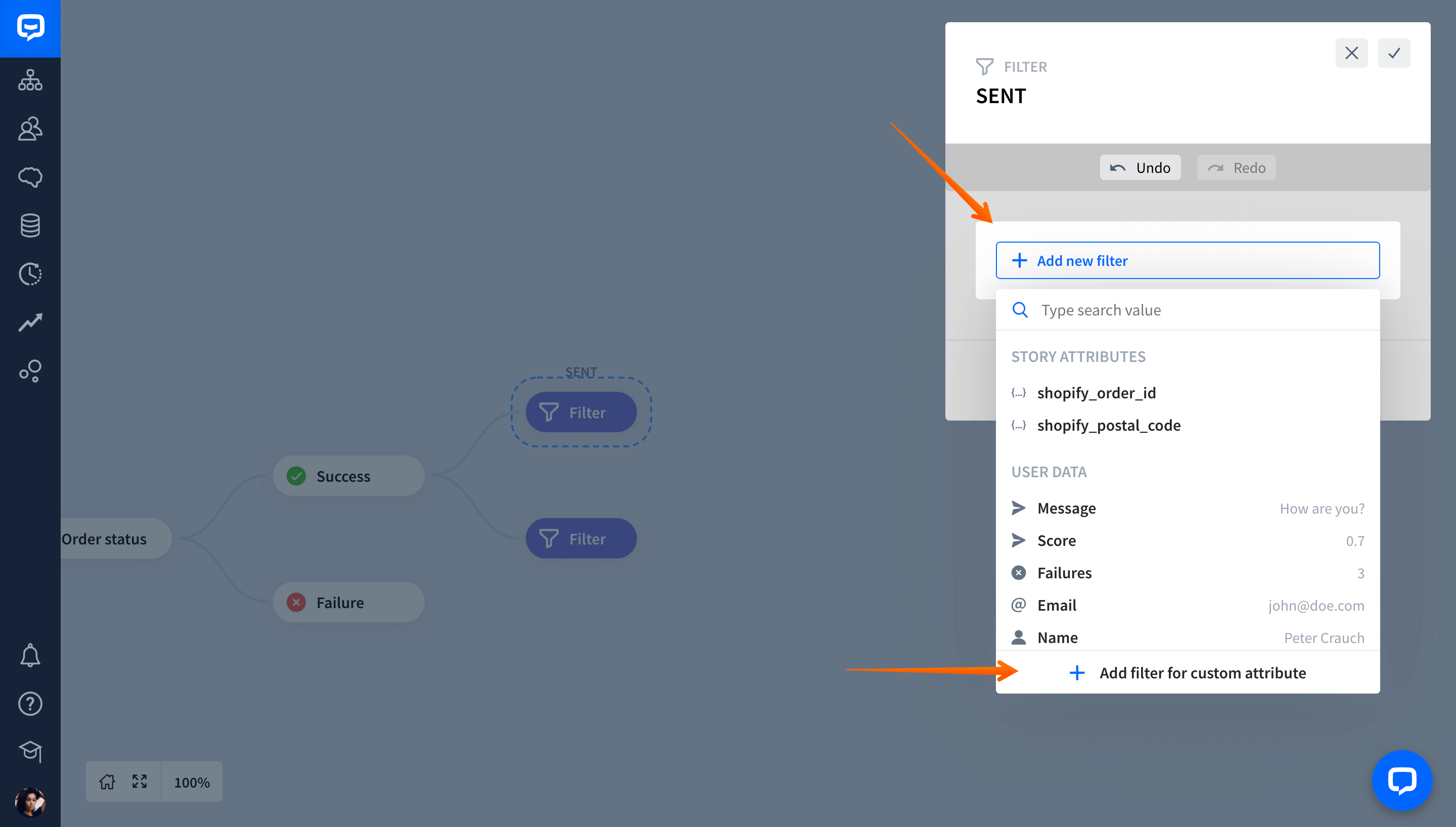Select Message user data attribute

click(1188, 508)
